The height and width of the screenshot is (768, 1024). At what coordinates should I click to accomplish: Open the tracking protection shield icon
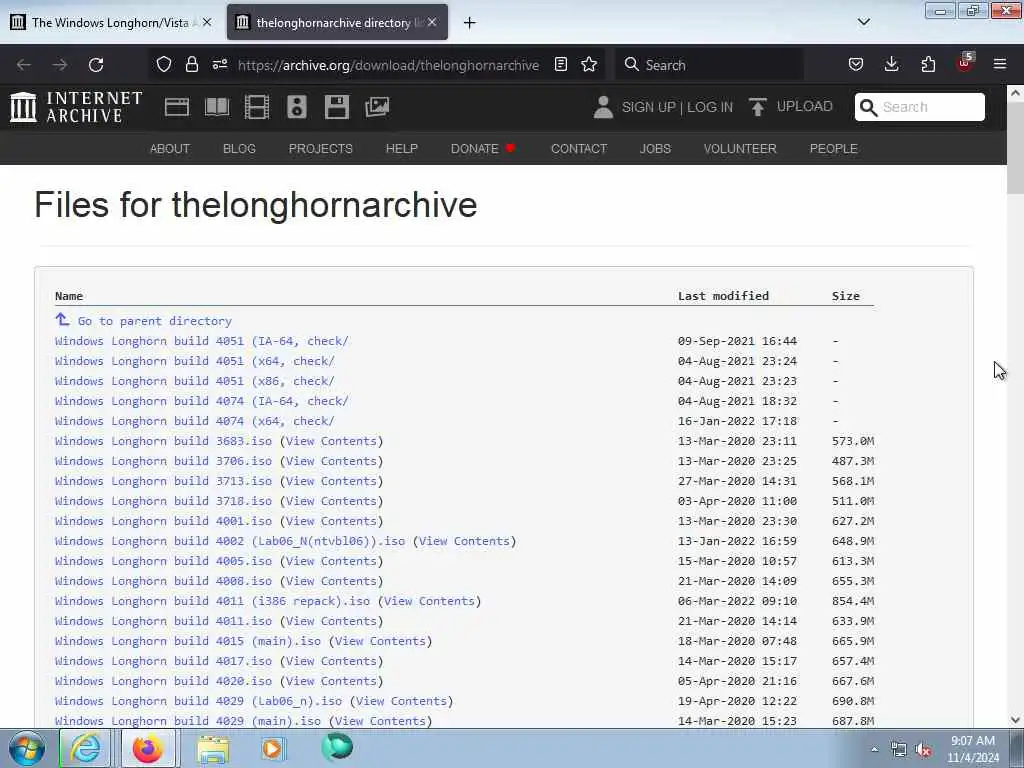(164, 64)
